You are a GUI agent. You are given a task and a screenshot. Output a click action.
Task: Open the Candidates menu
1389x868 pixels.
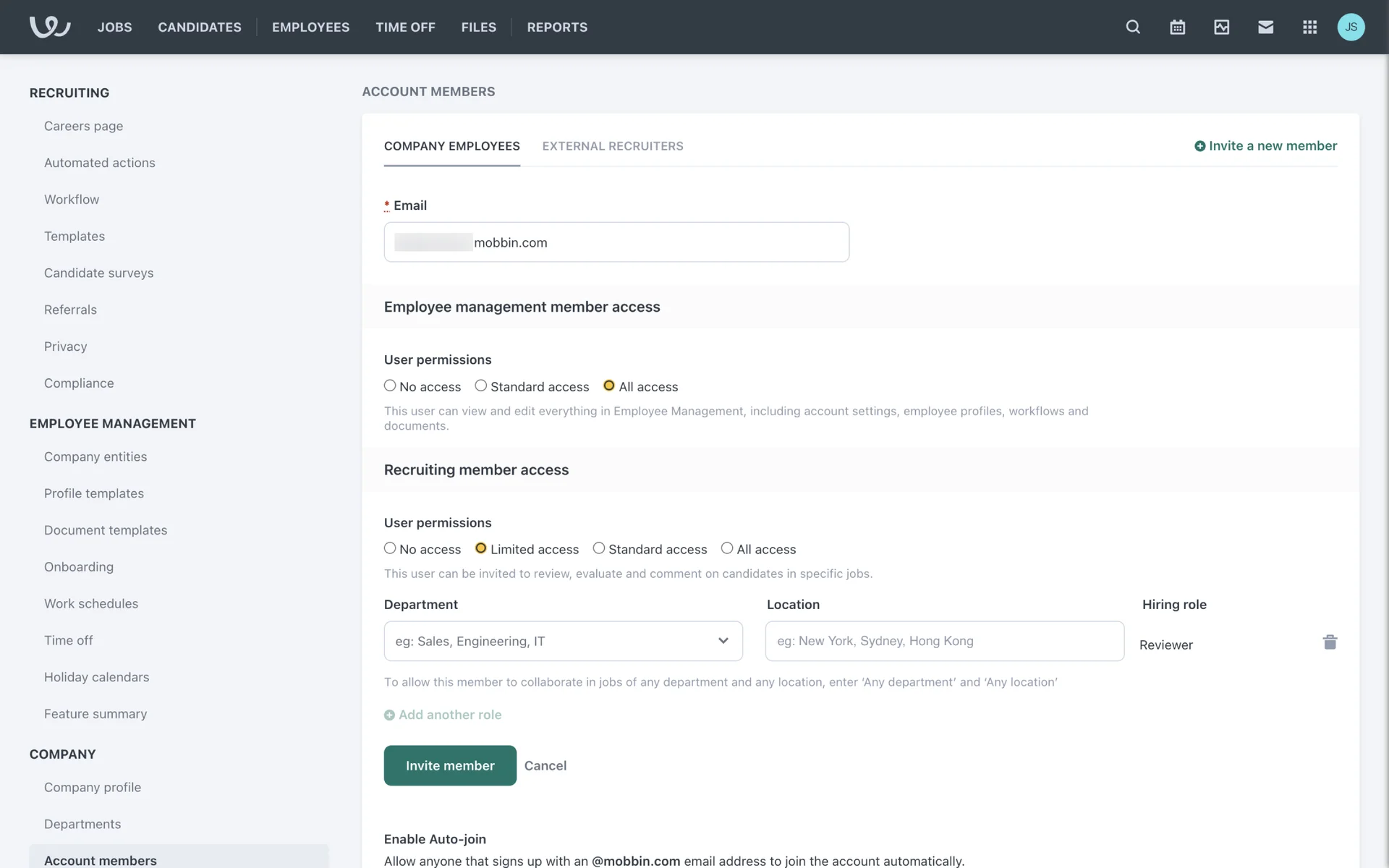(200, 27)
